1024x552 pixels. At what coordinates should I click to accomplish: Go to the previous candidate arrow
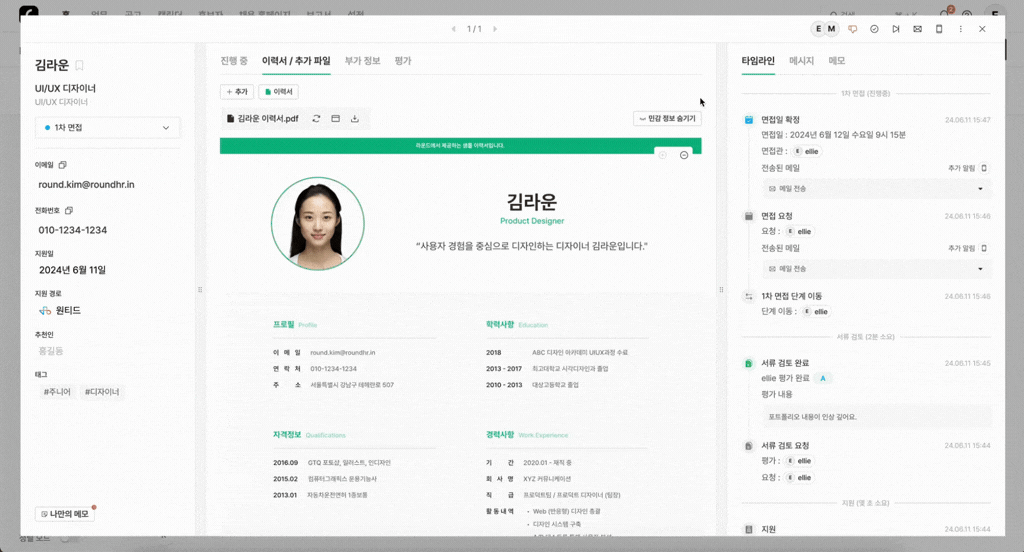coord(454,29)
